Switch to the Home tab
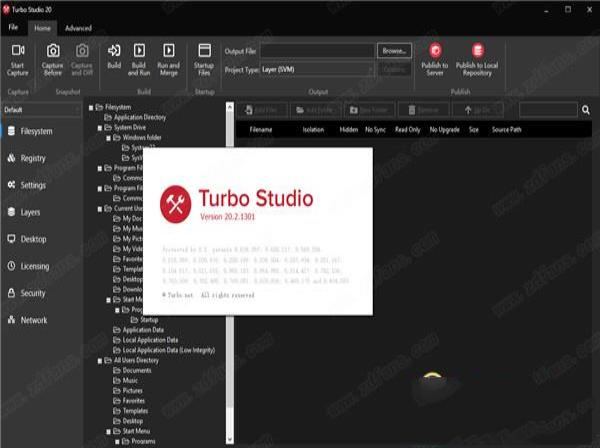Image resolution: width=600 pixels, height=448 pixels. point(42,28)
